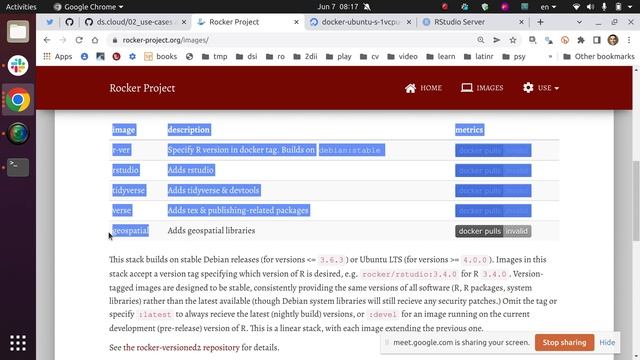Select the 'Adds geospatial libraries' description text
The width and height of the screenshot is (640, 360).
211,231
